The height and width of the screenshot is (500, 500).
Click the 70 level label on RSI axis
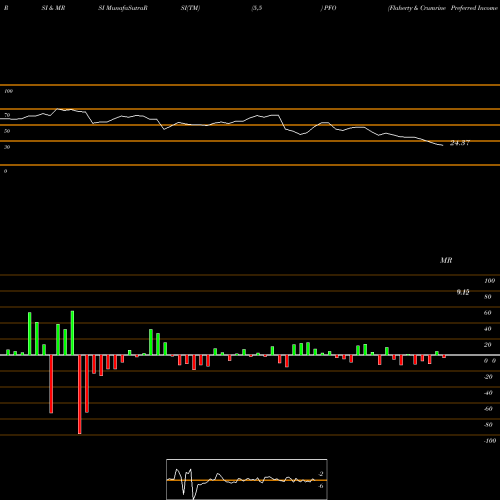click(x=7, y=115)
